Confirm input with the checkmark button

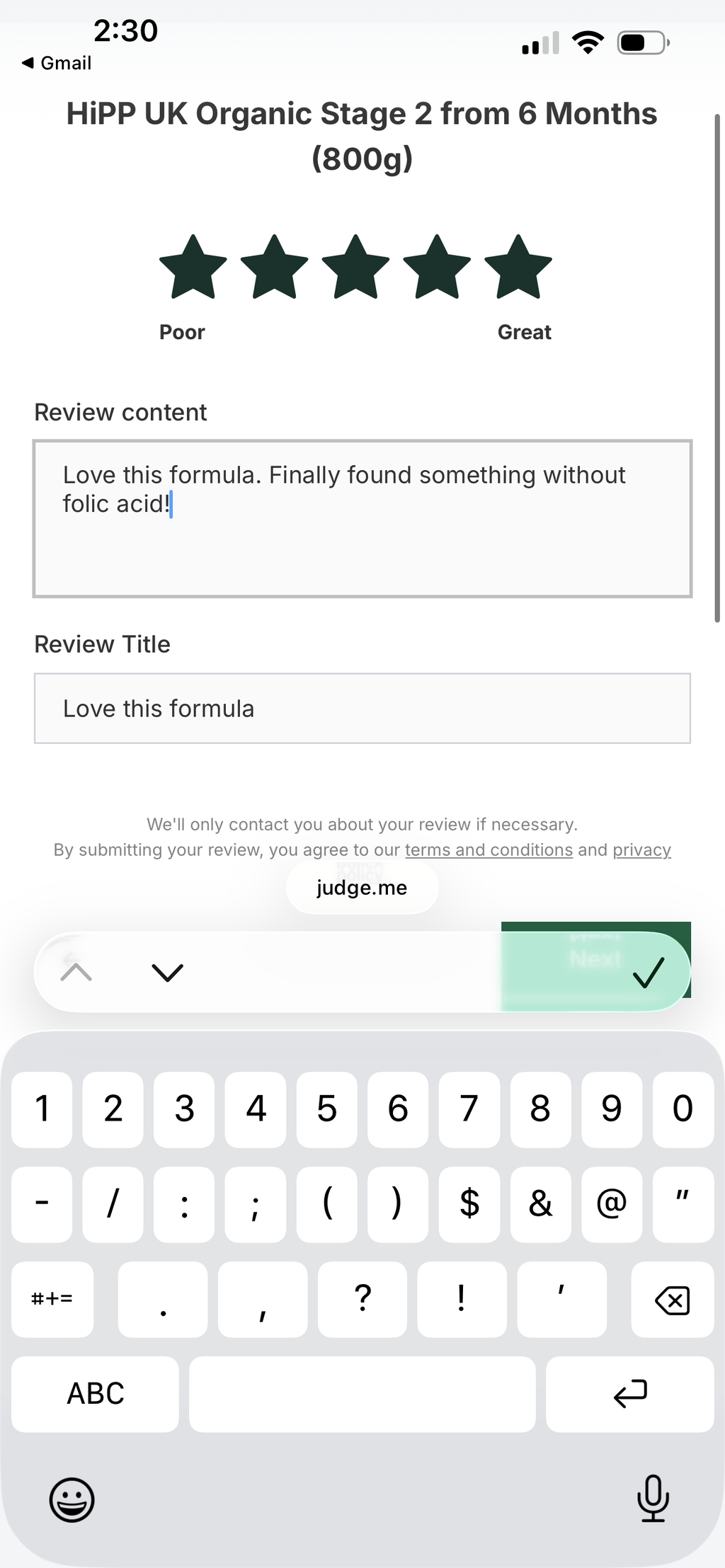[x=649, y=972]
